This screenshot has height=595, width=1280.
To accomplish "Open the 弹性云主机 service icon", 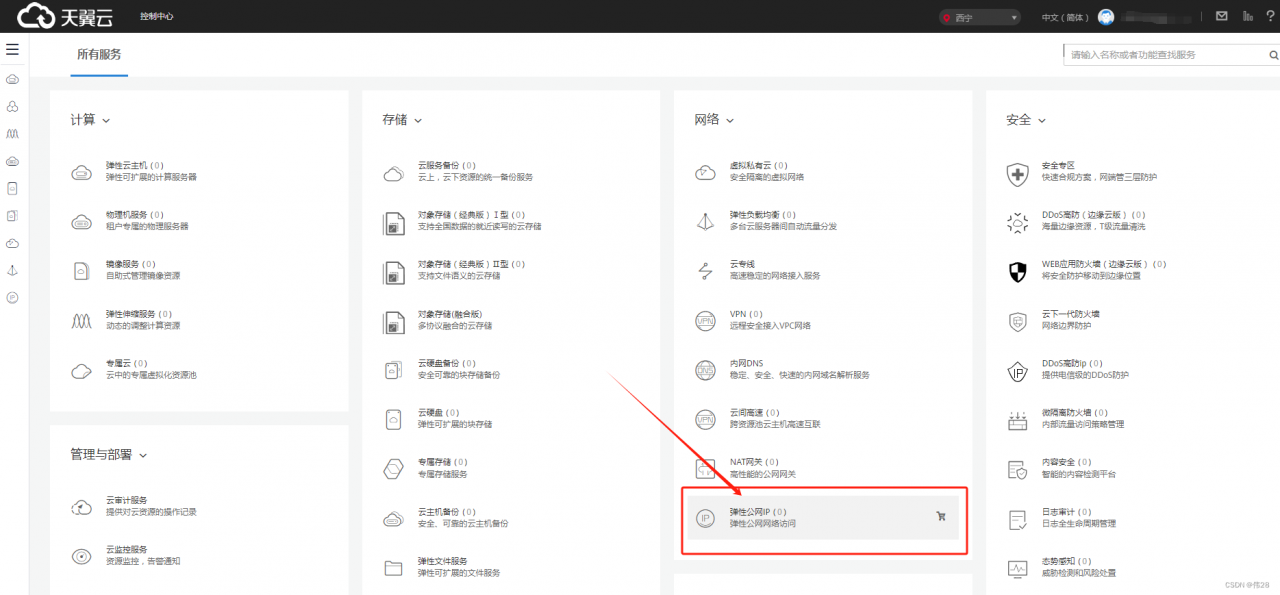I will [x=82, y=171].
